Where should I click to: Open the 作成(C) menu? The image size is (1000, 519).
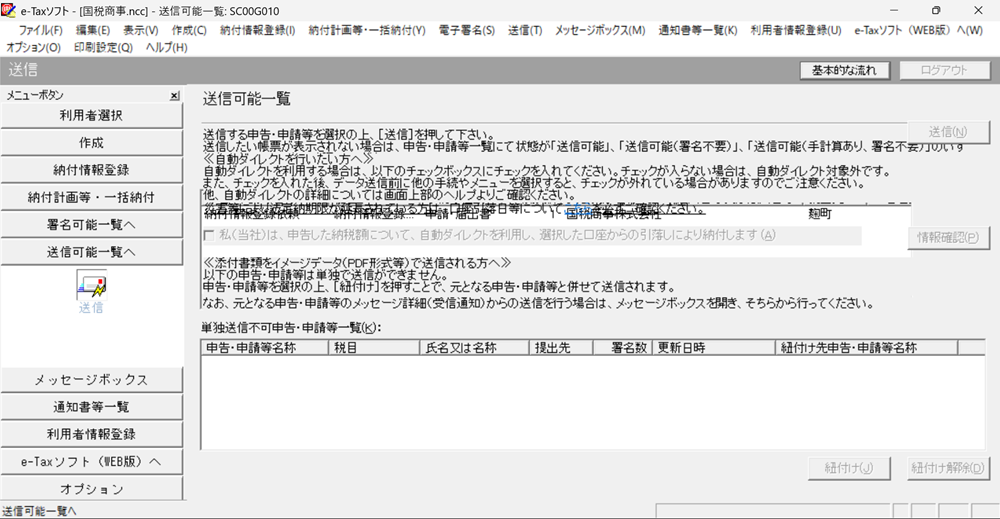189,30
